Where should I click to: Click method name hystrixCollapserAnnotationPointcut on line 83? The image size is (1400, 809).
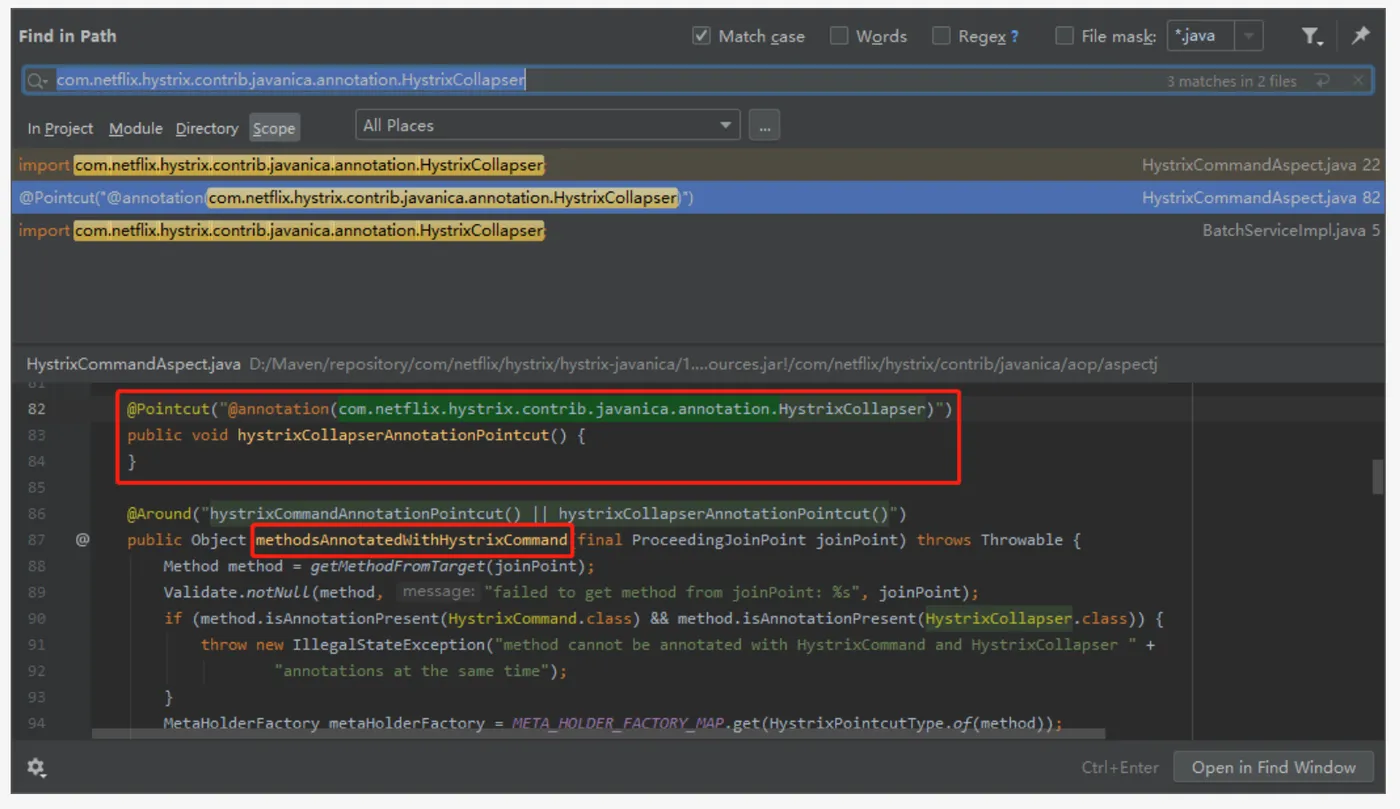pyautogui.click(x=394, y=435)
